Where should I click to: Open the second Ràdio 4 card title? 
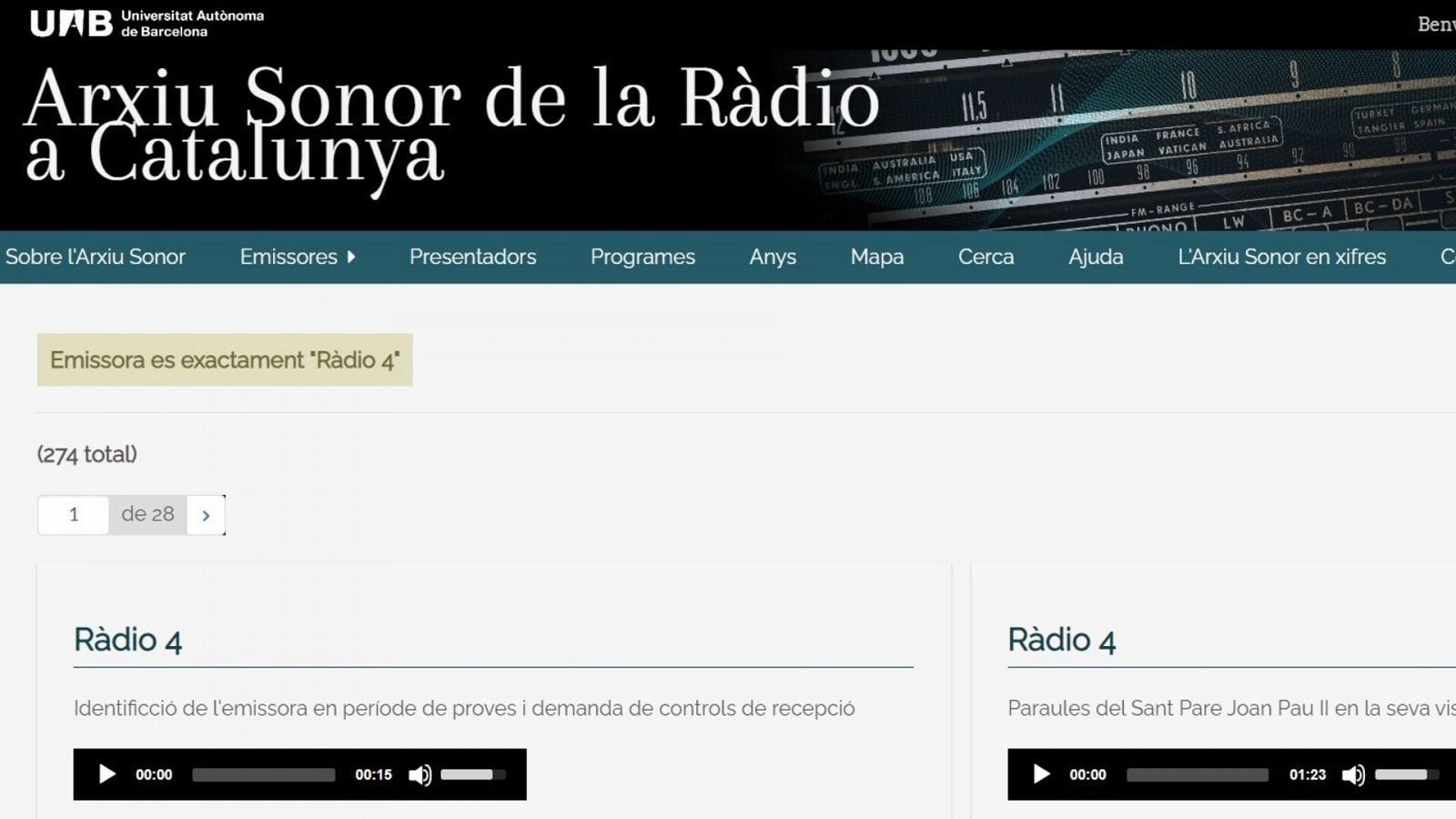1061,640
